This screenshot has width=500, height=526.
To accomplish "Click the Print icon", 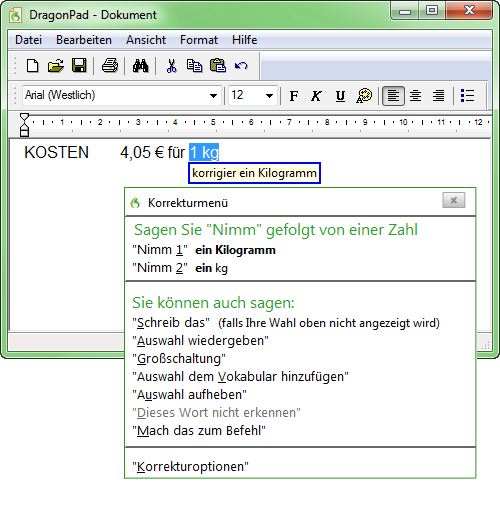I will click(x=110, y=65).
